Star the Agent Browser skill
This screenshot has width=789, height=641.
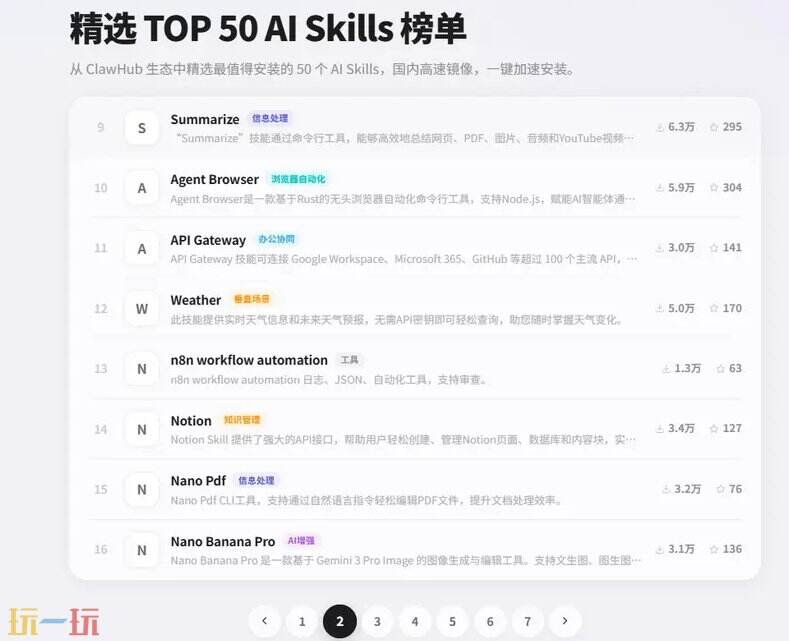pos(714,188)
